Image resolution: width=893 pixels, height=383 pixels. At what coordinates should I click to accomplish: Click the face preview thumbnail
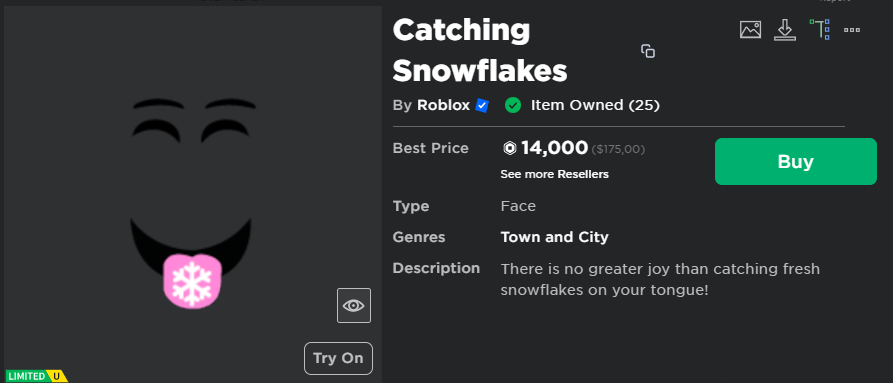(192, 194)
